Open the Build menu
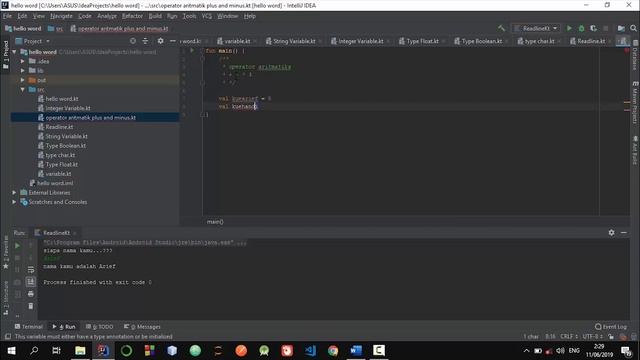Image resolution: width=640 pixels, height=360 pixels. (x=155, y=16)
